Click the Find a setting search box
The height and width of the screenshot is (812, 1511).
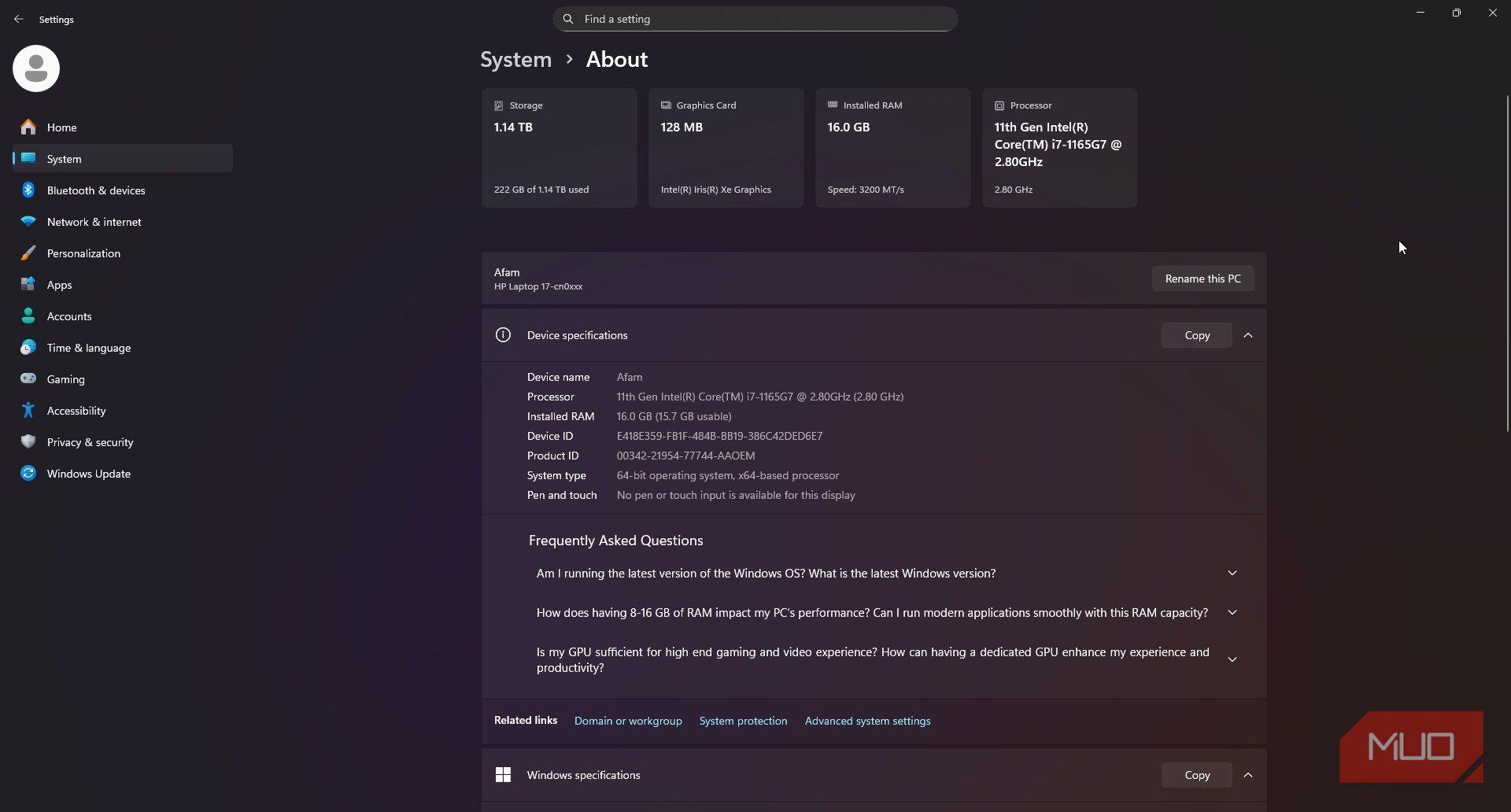click(755, 19)
